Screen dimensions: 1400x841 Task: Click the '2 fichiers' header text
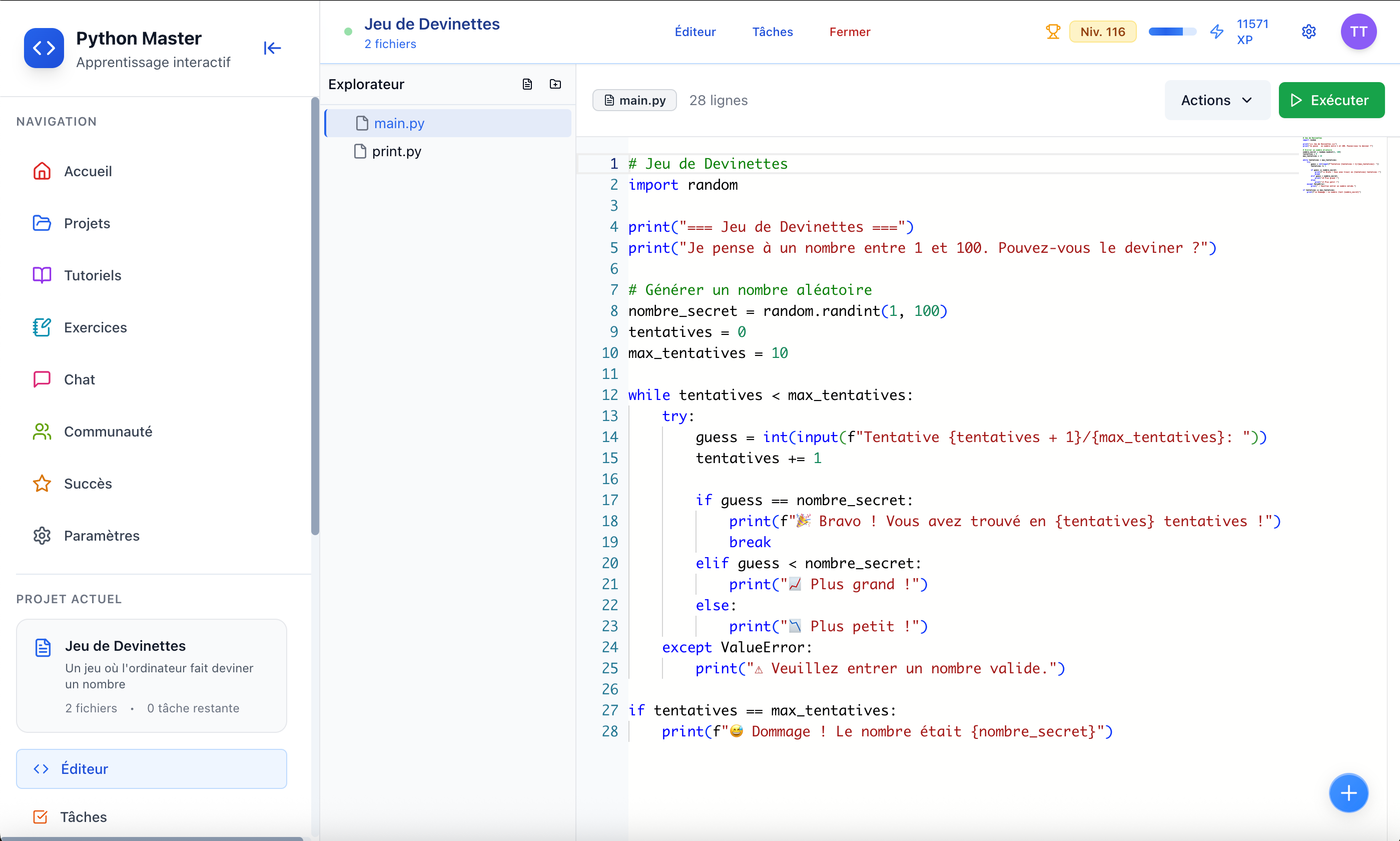(390, 44)
